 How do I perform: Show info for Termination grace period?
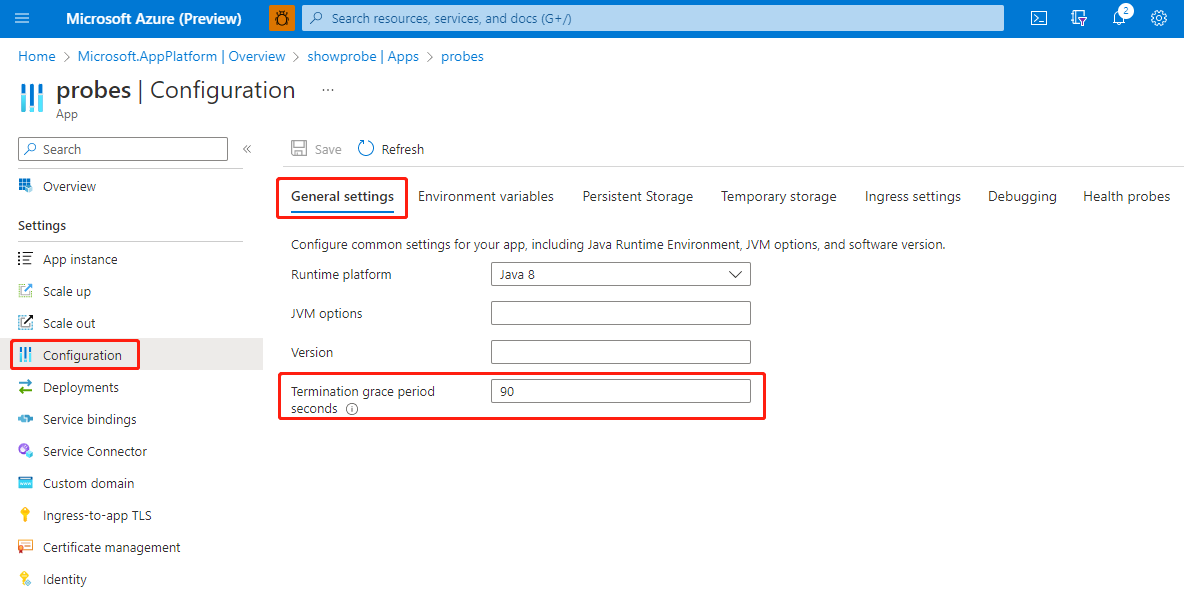coord(352,409)
